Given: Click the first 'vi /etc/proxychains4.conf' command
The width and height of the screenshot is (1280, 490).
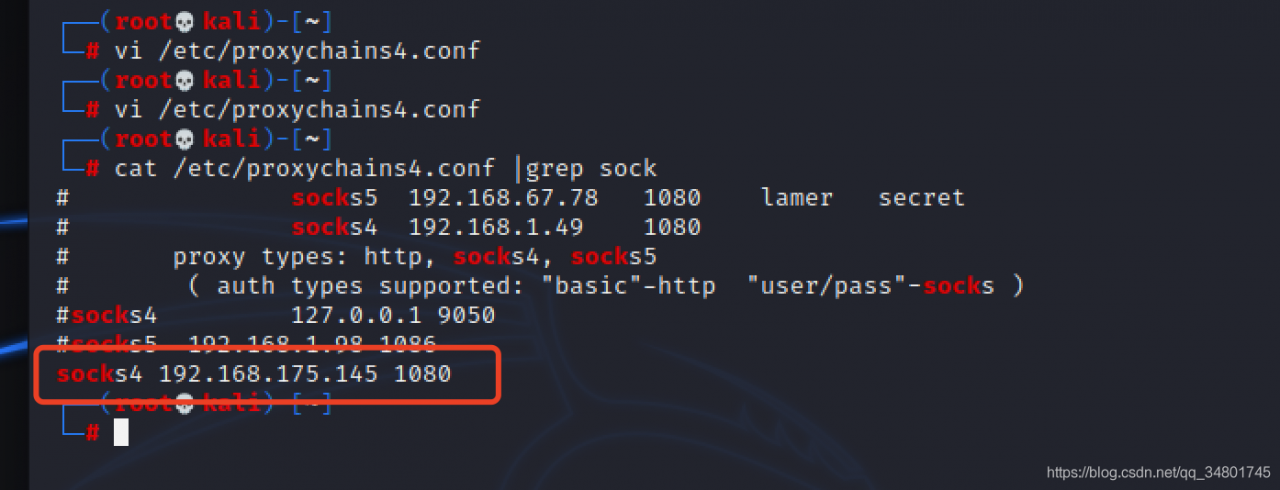Looking at the screenshot, I should [297, 50].
